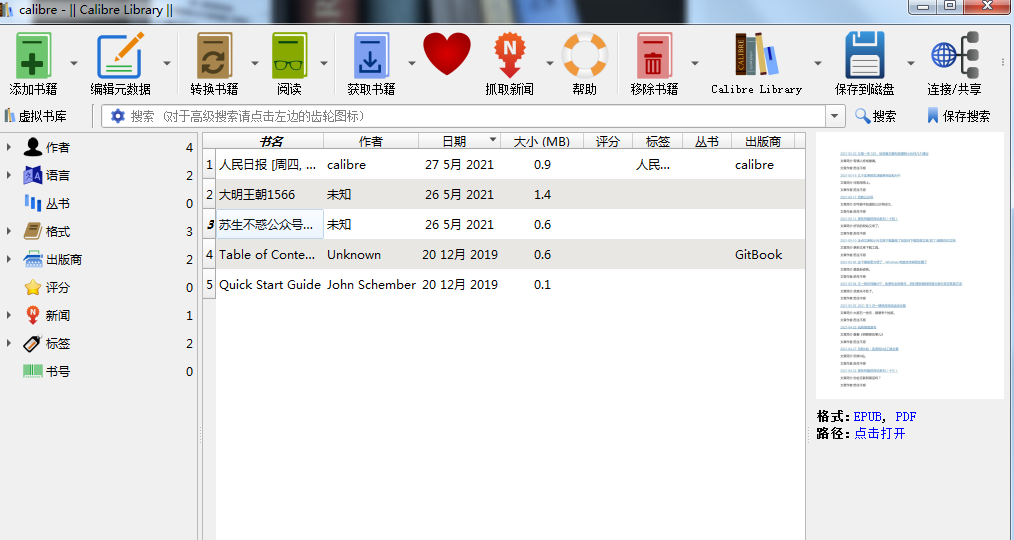This screenshot has height=540, width=1014.
Task: Click the 点击打开 path link
Action: 879,433
